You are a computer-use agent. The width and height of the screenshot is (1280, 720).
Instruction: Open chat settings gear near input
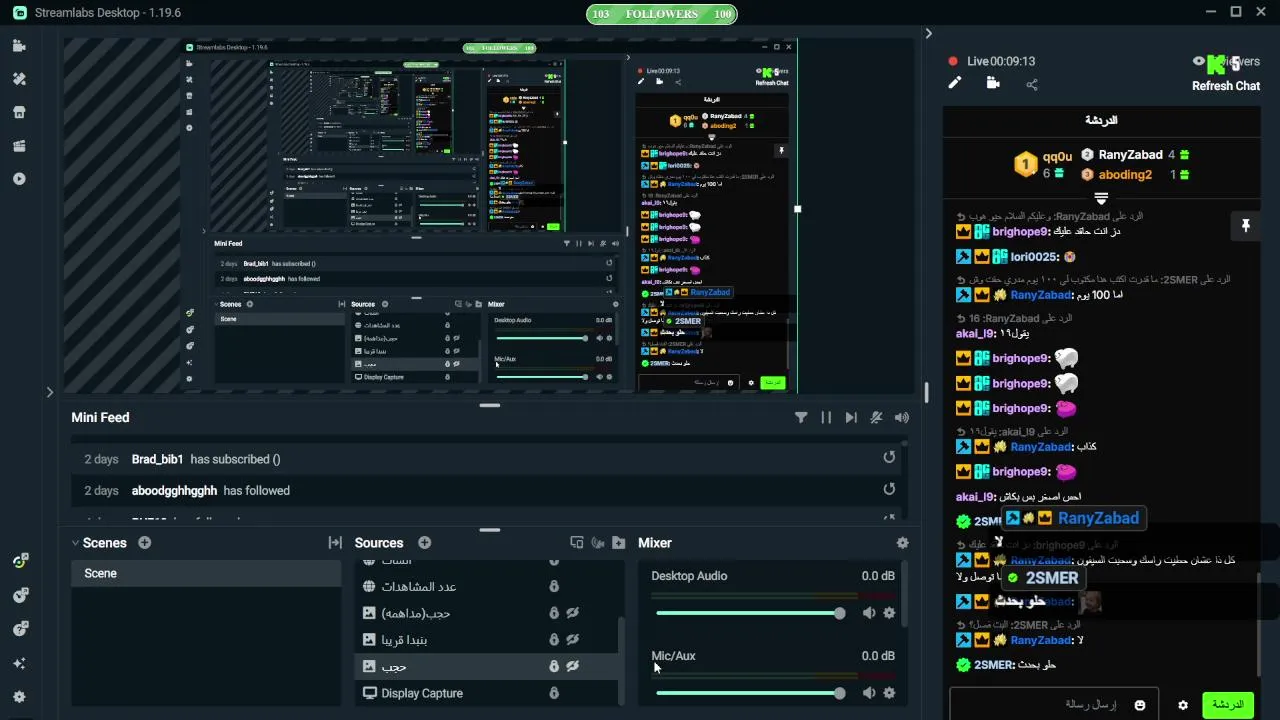pyautogui.click(x=1183, y=705)
